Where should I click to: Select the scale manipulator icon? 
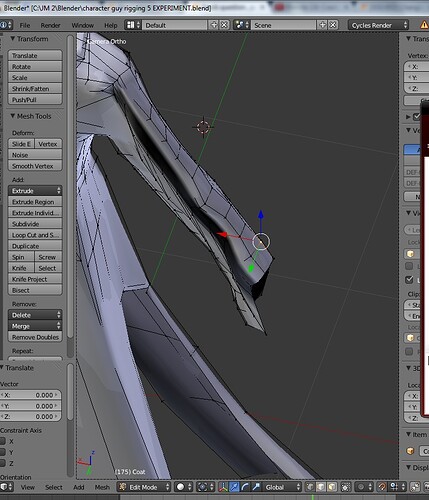(x=256, y=487)
